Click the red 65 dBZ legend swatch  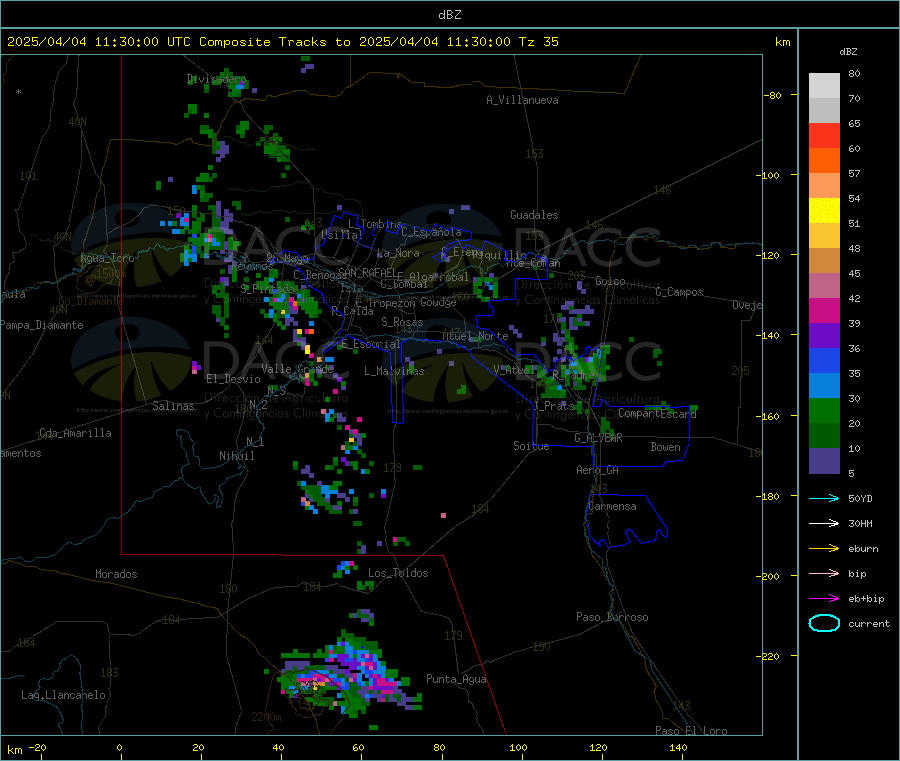pos(824,135)
